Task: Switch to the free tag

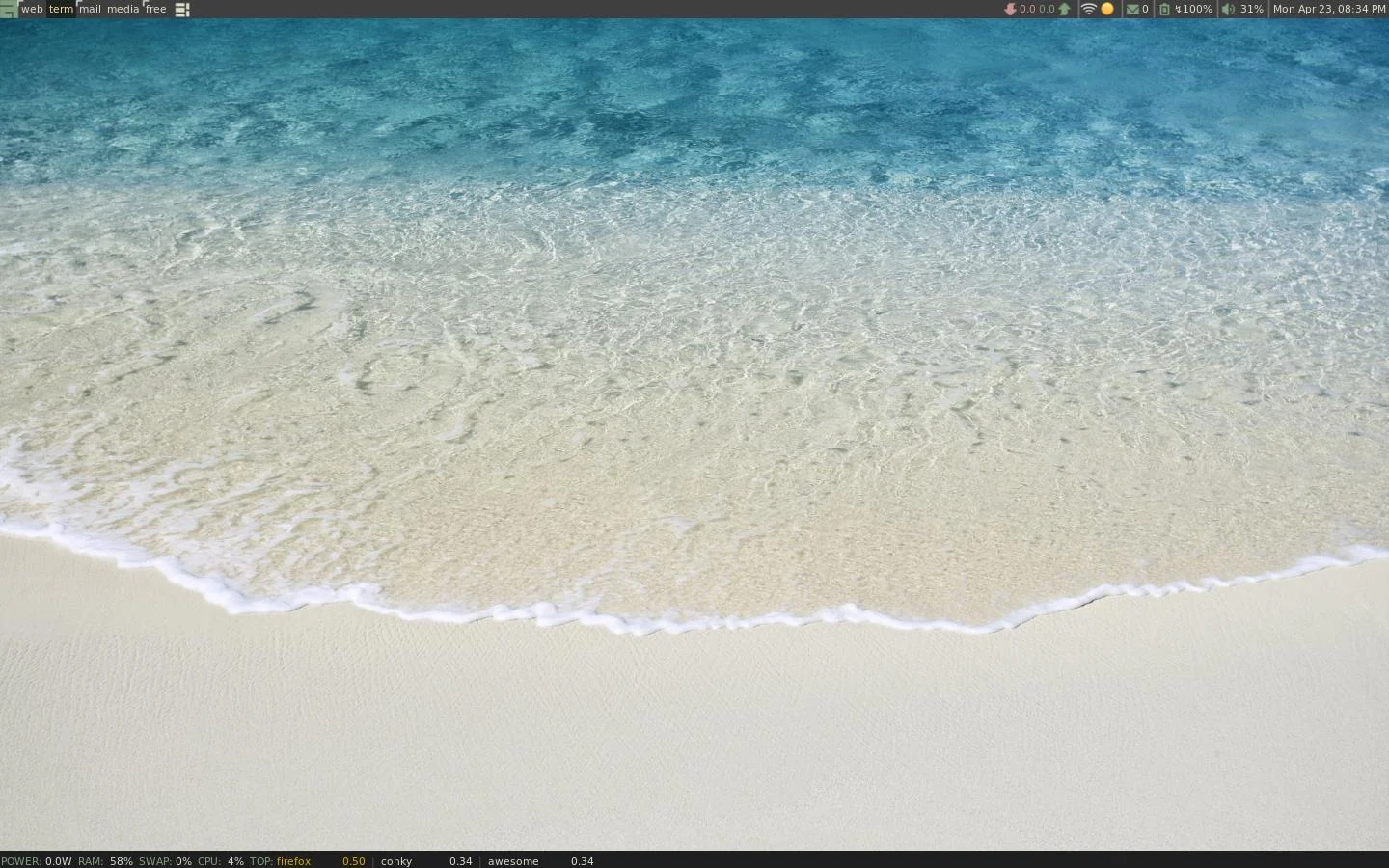Action: tap(155, 10)
